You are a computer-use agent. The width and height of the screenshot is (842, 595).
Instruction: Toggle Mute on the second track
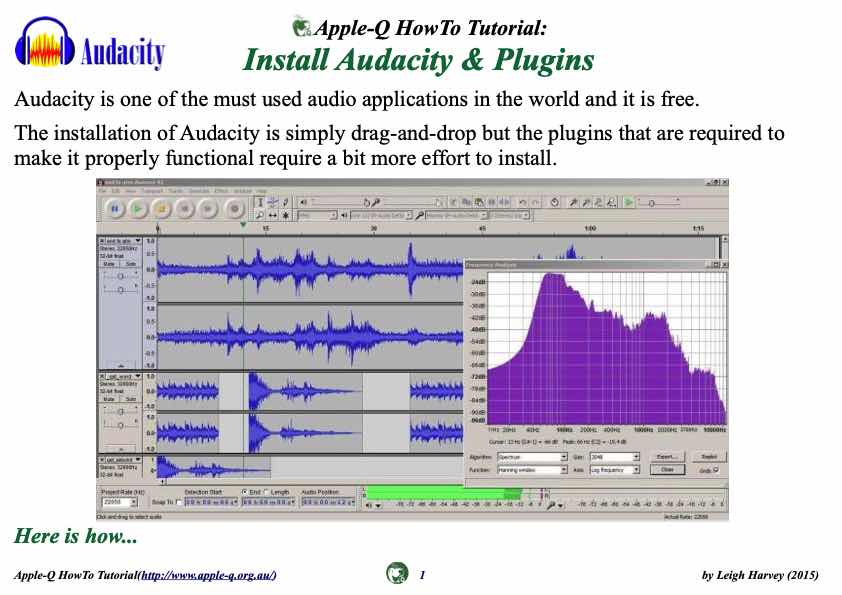point(109,399)
